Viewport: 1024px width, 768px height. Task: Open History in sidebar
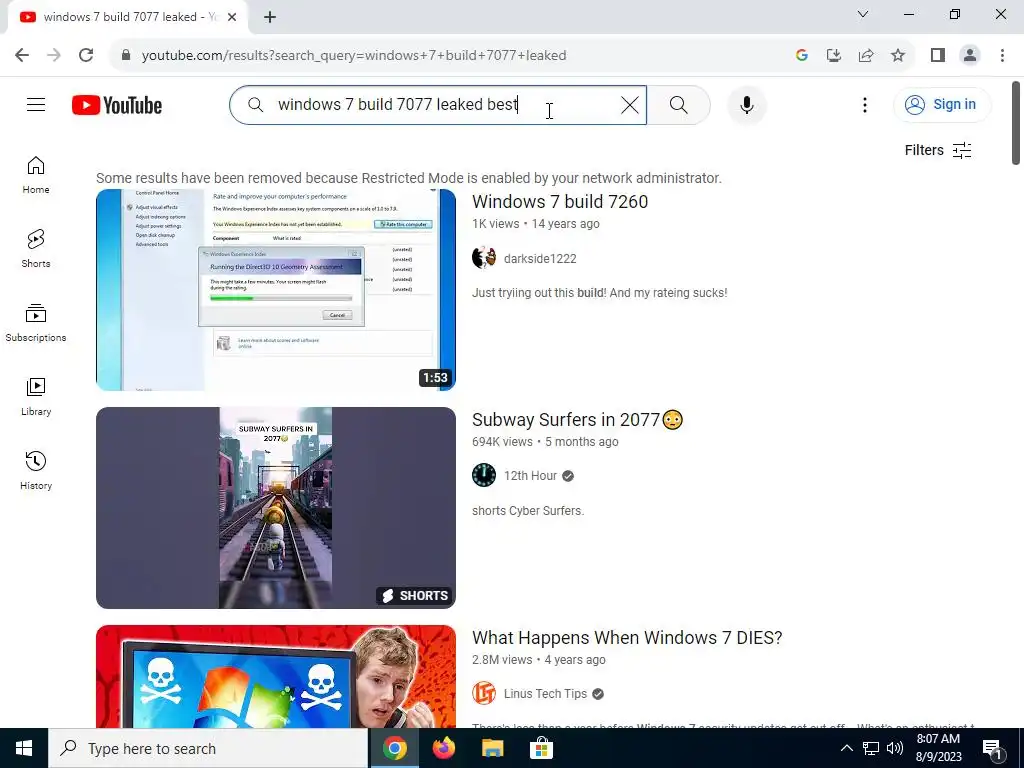[x=36, y=470]
